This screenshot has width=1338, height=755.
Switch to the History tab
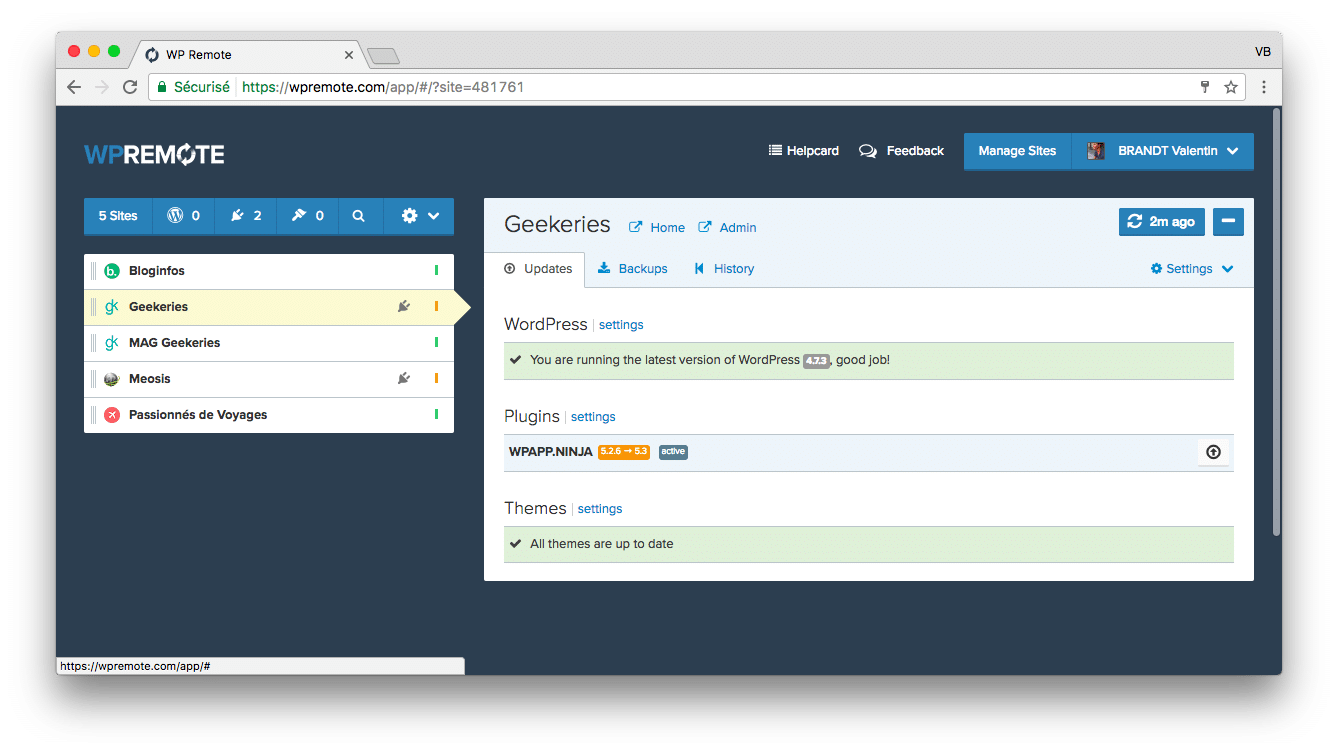coord(724,269)
